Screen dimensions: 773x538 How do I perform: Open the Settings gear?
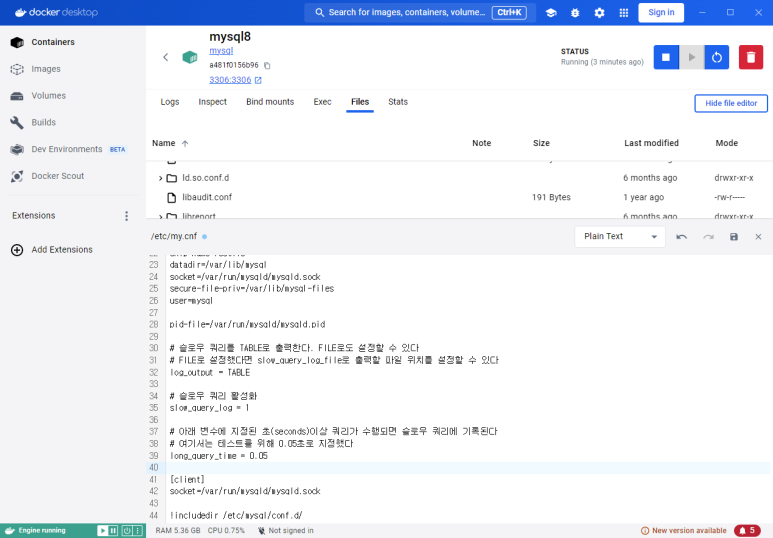599,13
